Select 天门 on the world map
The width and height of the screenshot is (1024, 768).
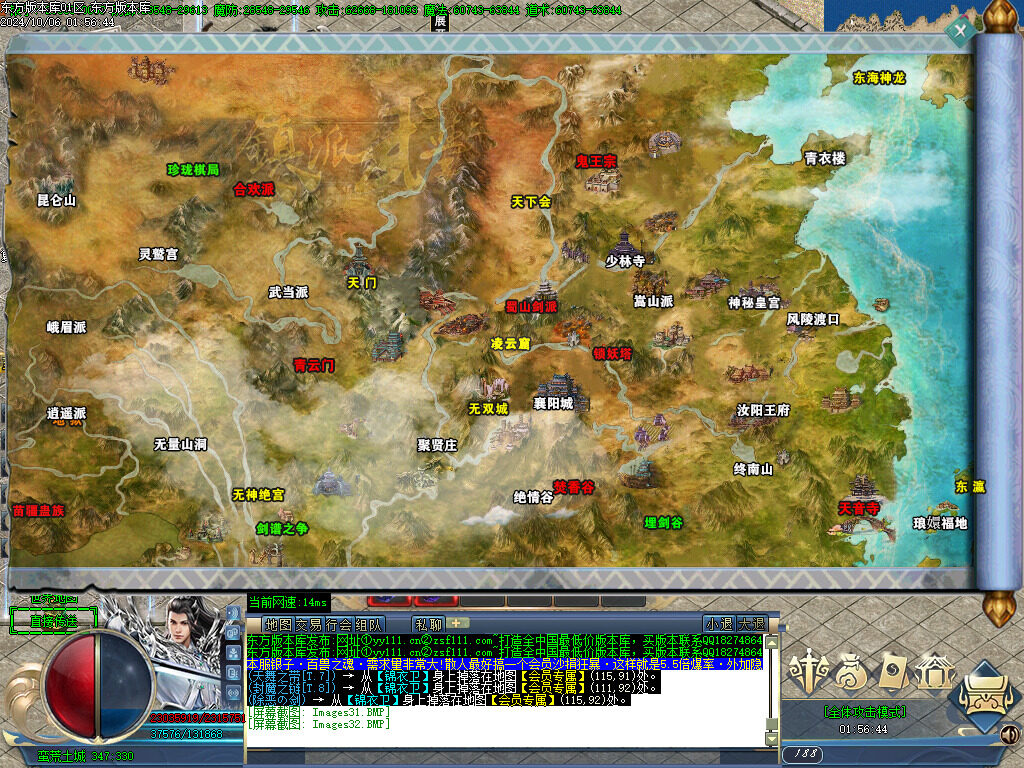click(x=362, y=283)
